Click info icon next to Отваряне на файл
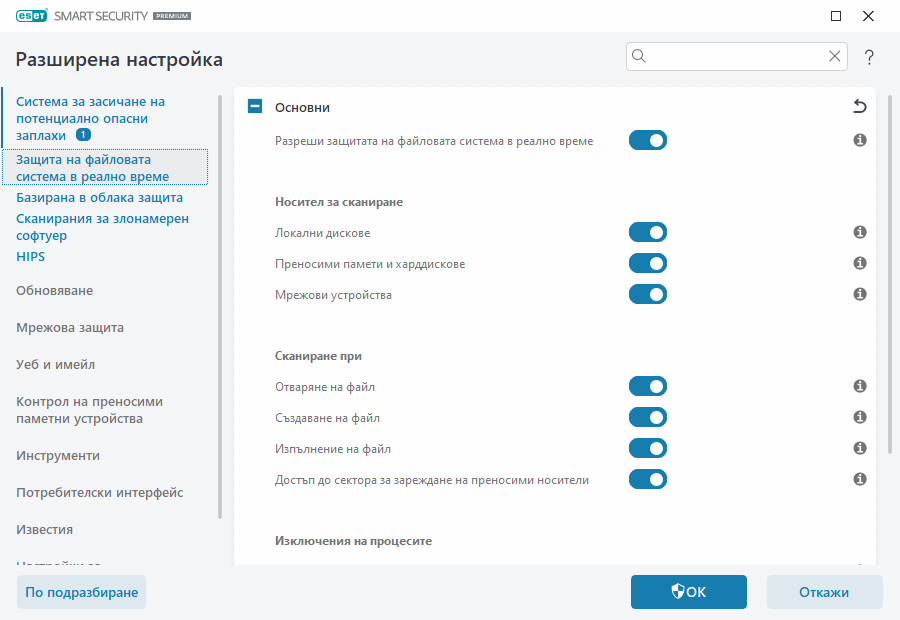Viewport: 900px width, 620px height. point(859,386)
